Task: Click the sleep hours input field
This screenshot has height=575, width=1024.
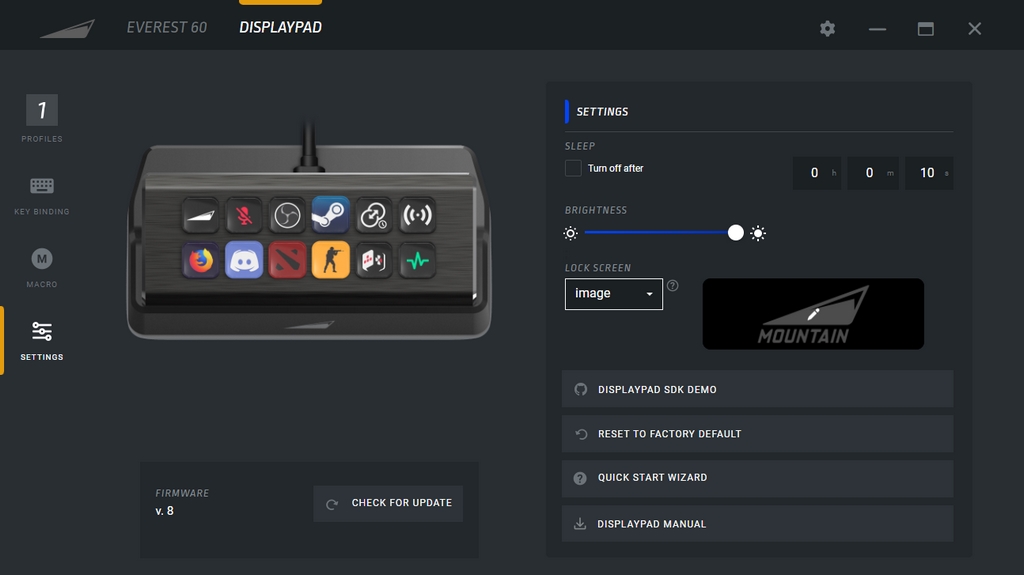Action: 817,173
